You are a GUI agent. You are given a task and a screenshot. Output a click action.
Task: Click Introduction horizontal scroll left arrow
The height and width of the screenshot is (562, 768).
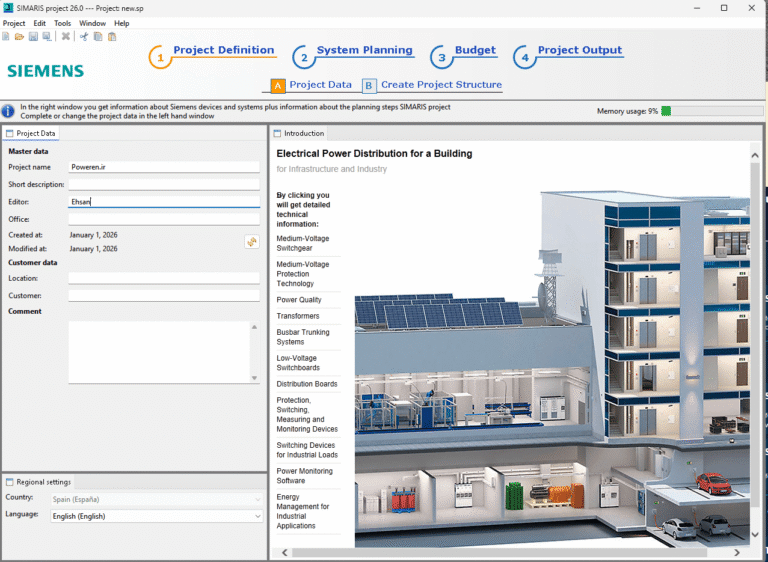[x=285, y=552]
